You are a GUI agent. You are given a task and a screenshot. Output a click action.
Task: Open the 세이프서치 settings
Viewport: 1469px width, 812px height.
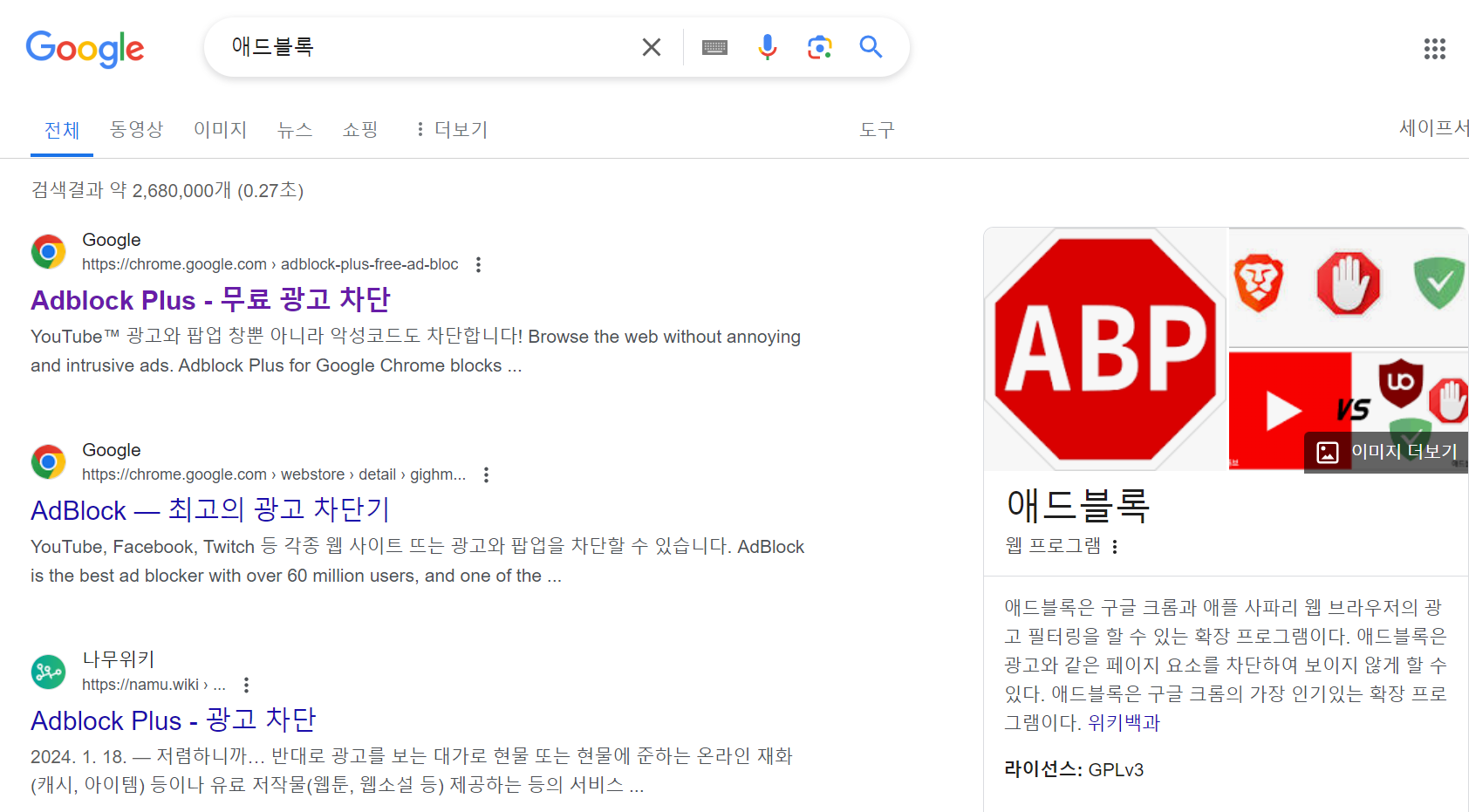click(1434, 127)
